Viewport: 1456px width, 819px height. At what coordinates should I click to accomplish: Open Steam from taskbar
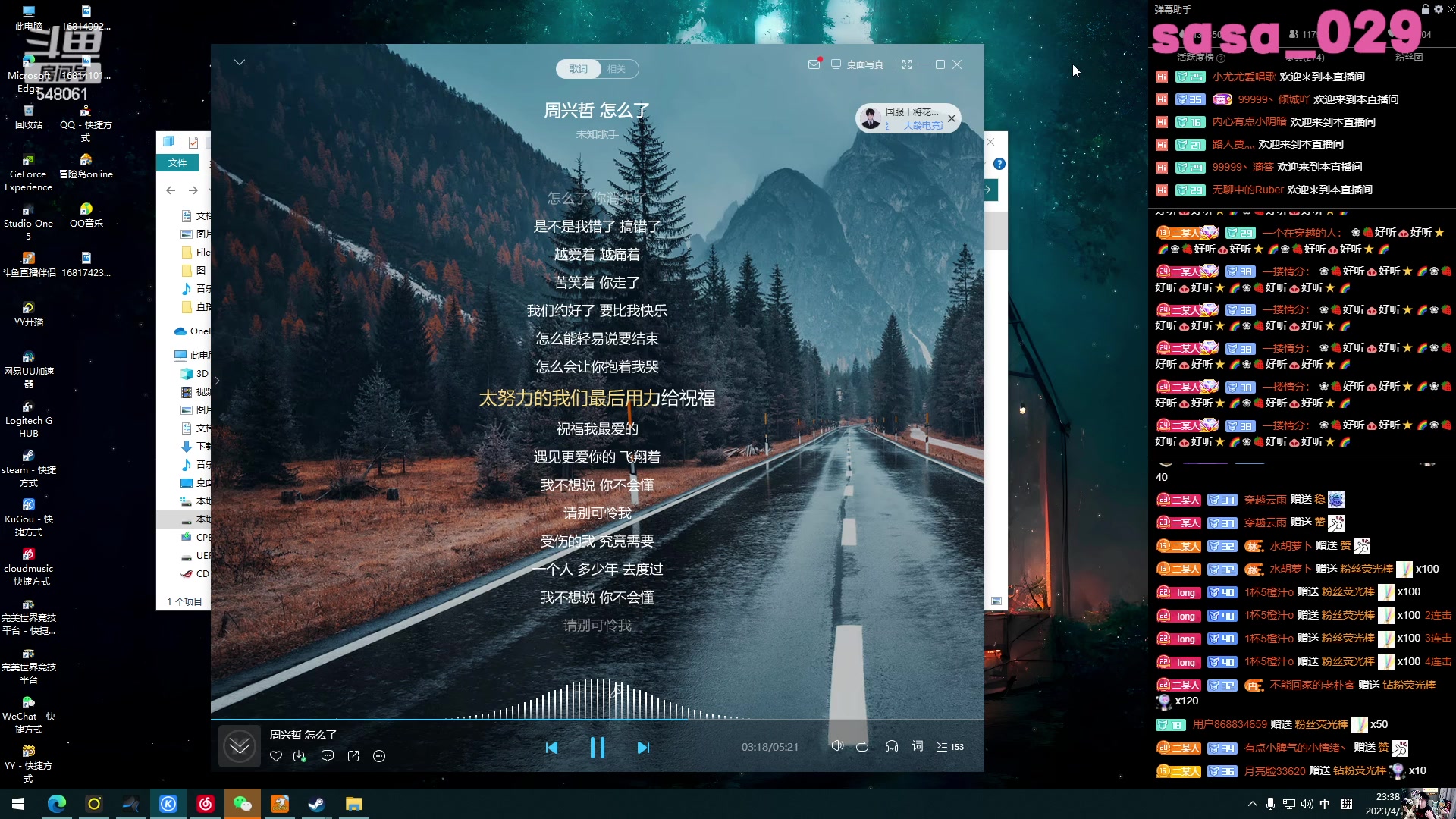316,804
